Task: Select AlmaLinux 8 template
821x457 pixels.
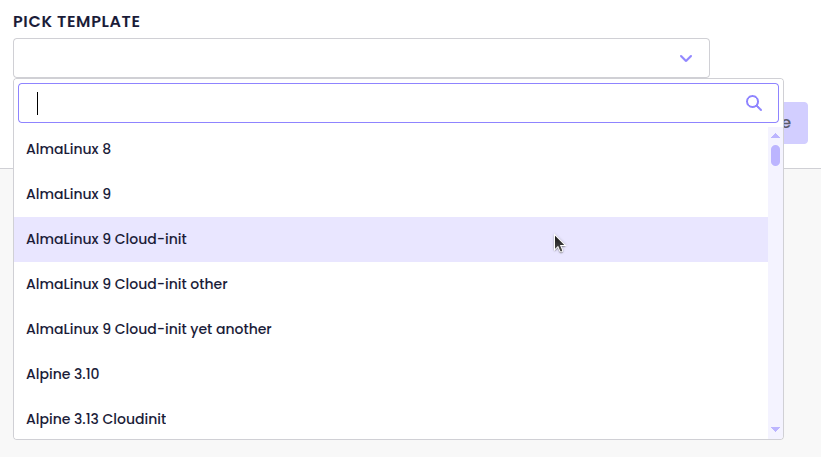Action: 391,149
